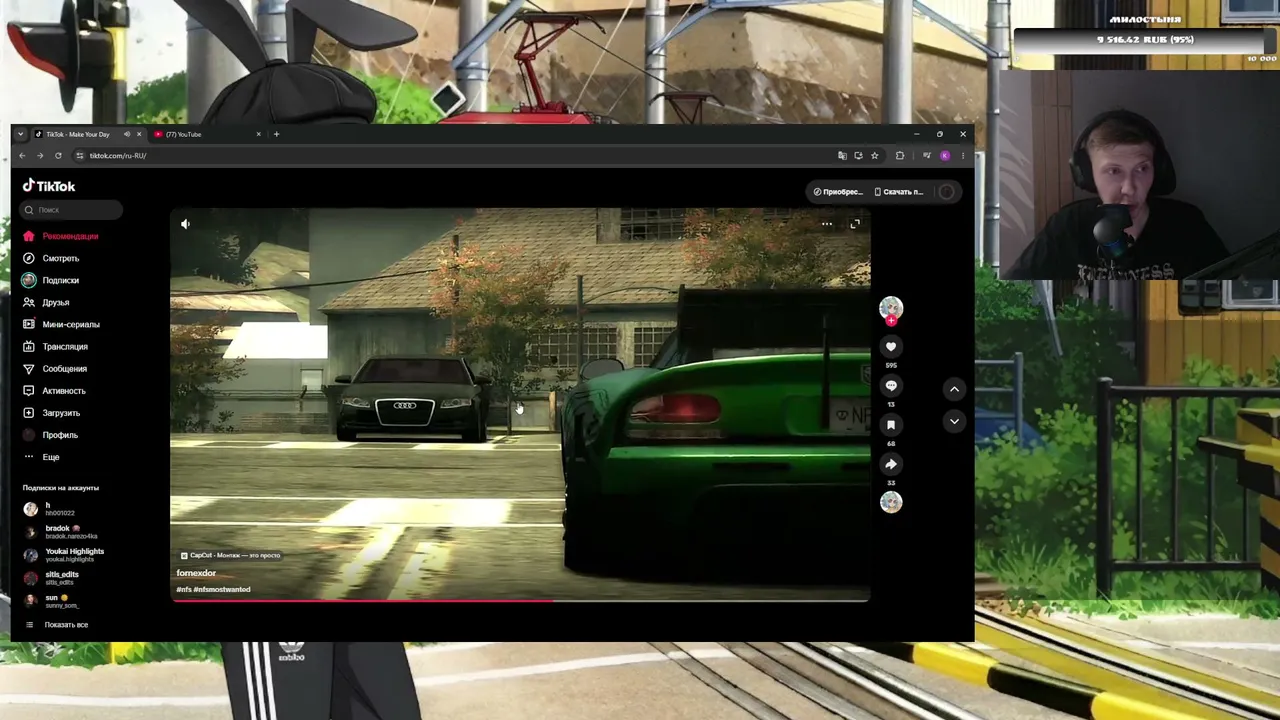Open the CapCut editing tag on video
1280x720 pixels.
[230, 555]
